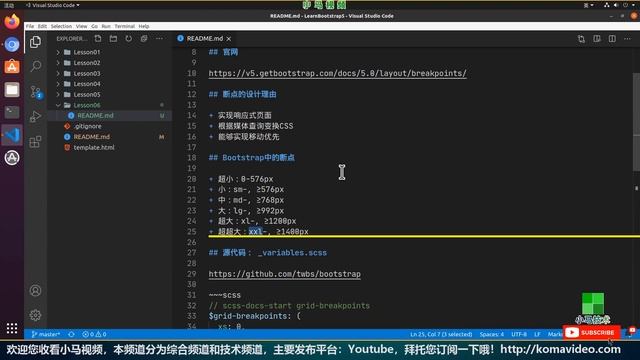640x360 pixels.
Task: Open the Accounts menu icon
Action: (36, 291)
